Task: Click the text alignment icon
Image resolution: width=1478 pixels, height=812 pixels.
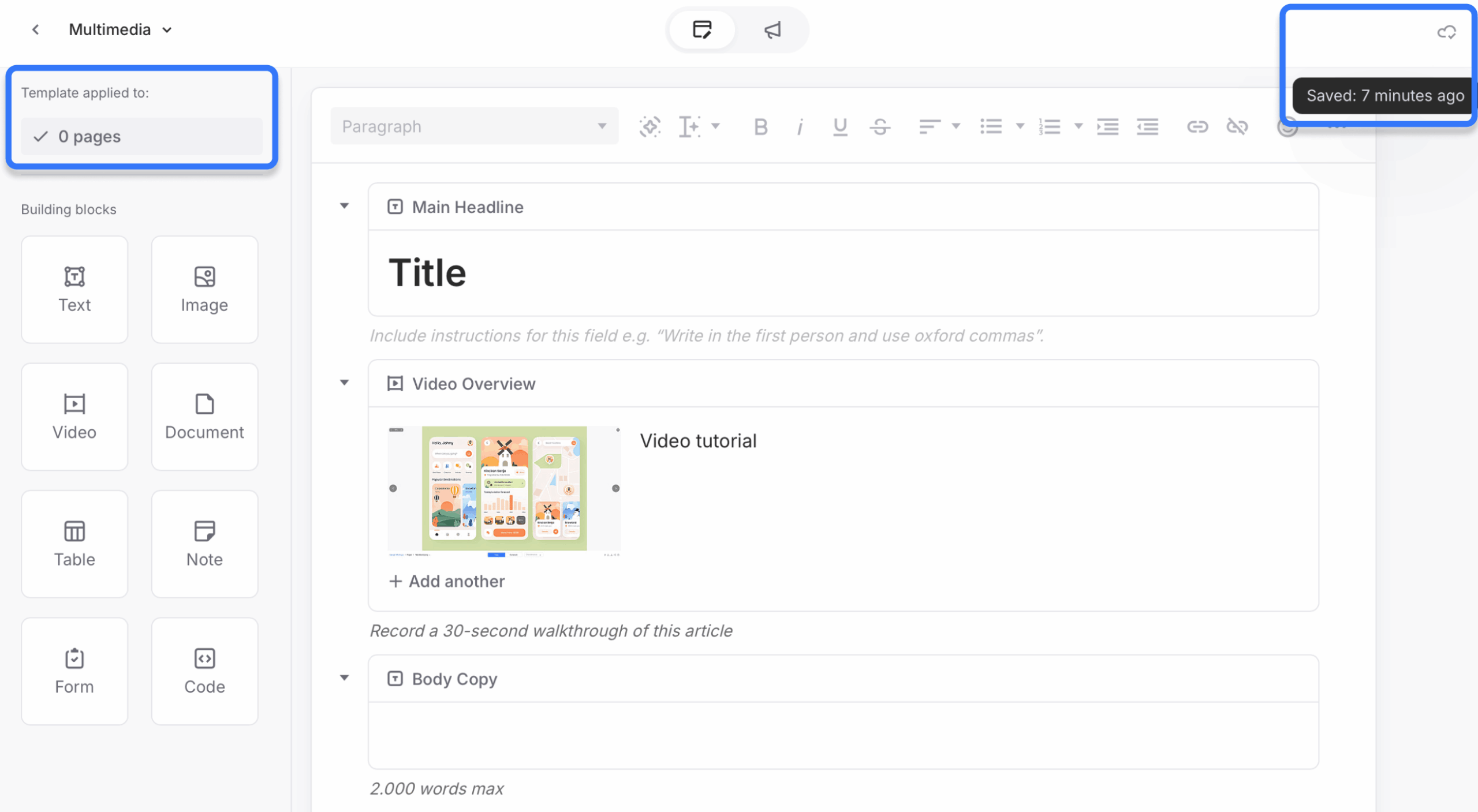Action: coord(930,126)
